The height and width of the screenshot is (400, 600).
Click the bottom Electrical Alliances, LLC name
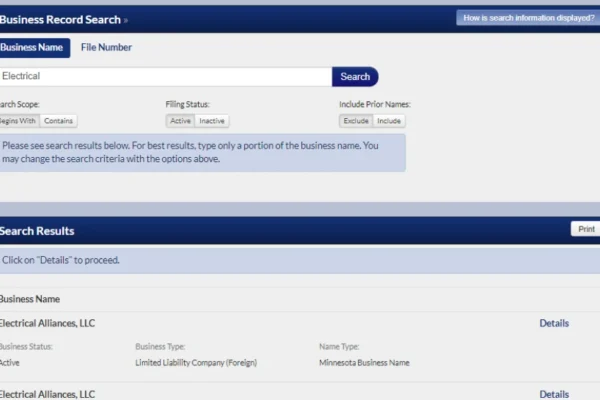click(x=46, y=394)
